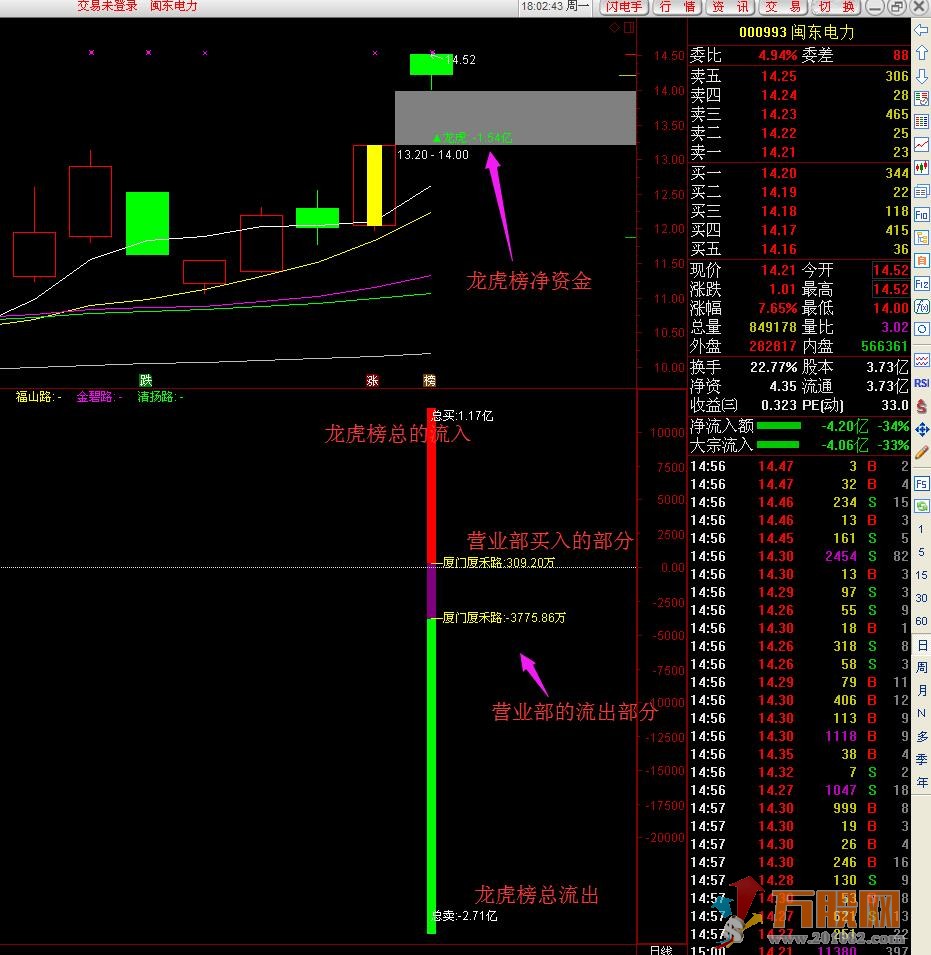Click the 净流入额 -4.20亿 row

point(799,426)
